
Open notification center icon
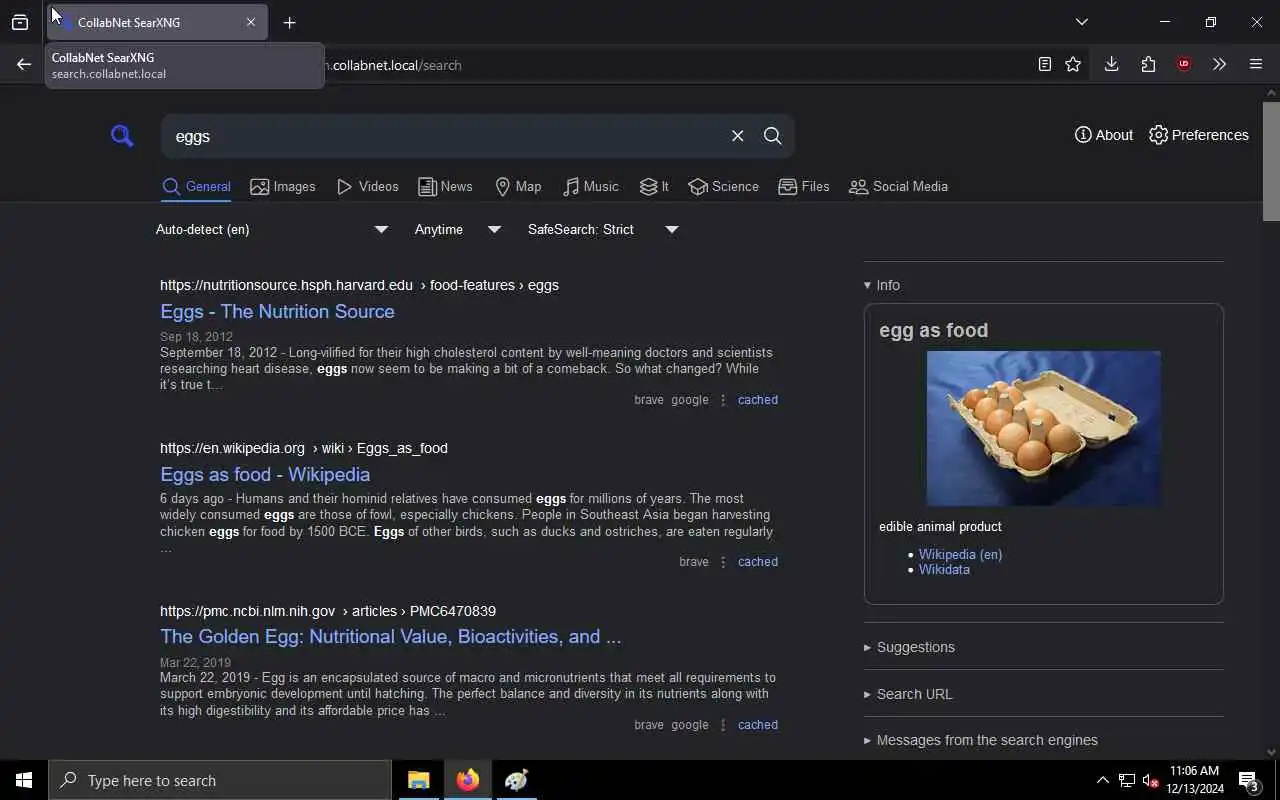coord(1249,780)
